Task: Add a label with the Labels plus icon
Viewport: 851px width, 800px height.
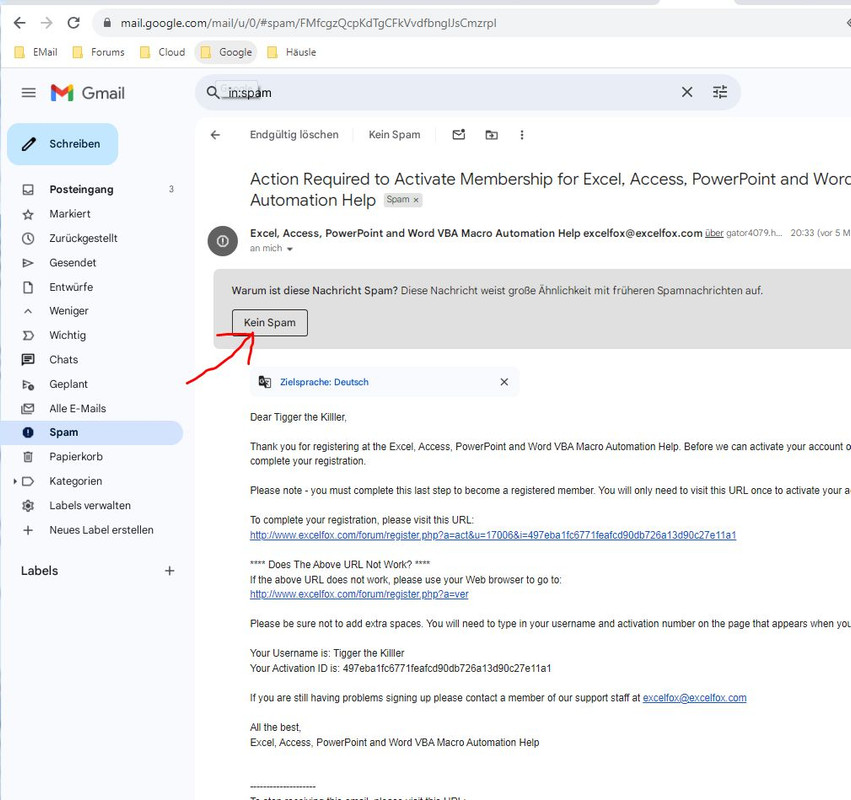Action: tap(170, 571)
